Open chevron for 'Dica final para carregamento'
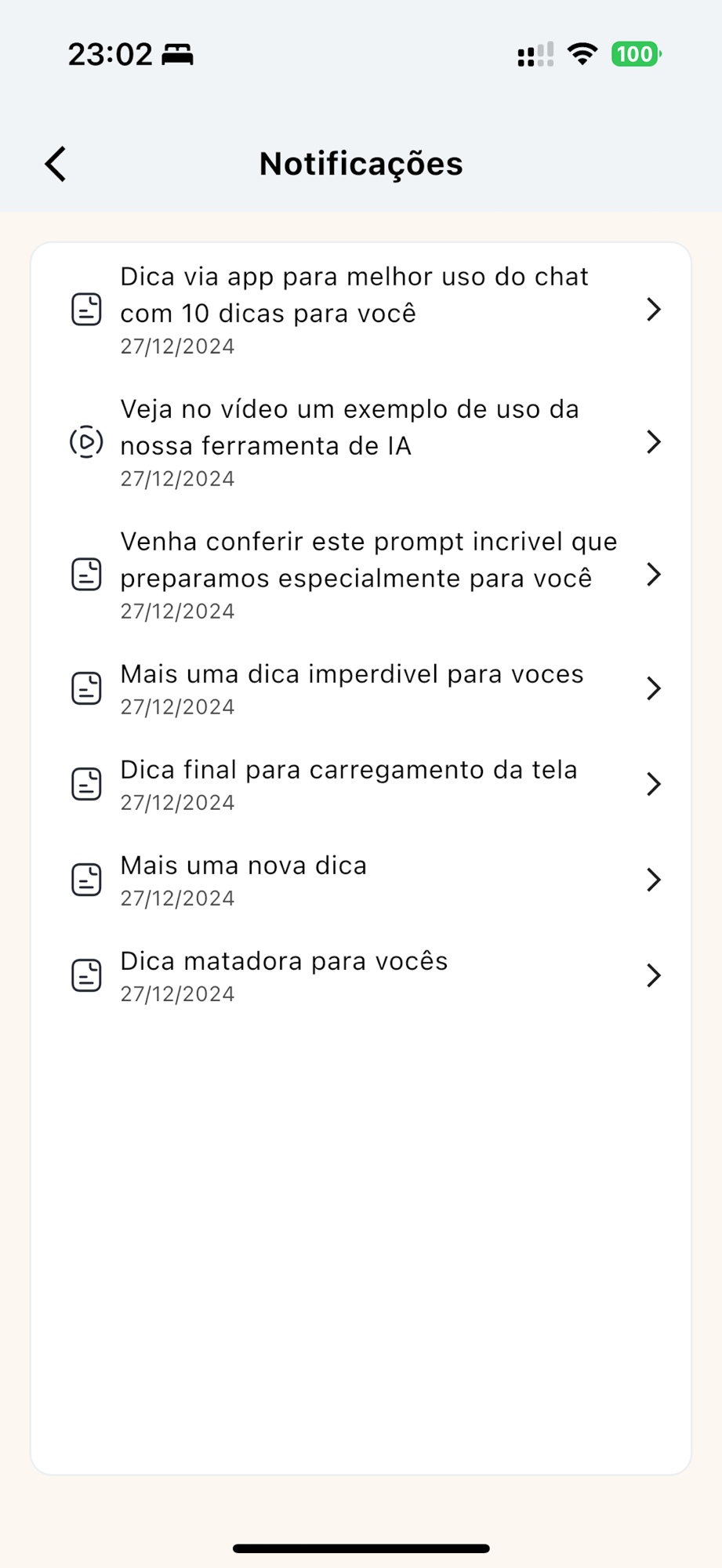This screenshot has height=1568, width=722. pos(654,784)
